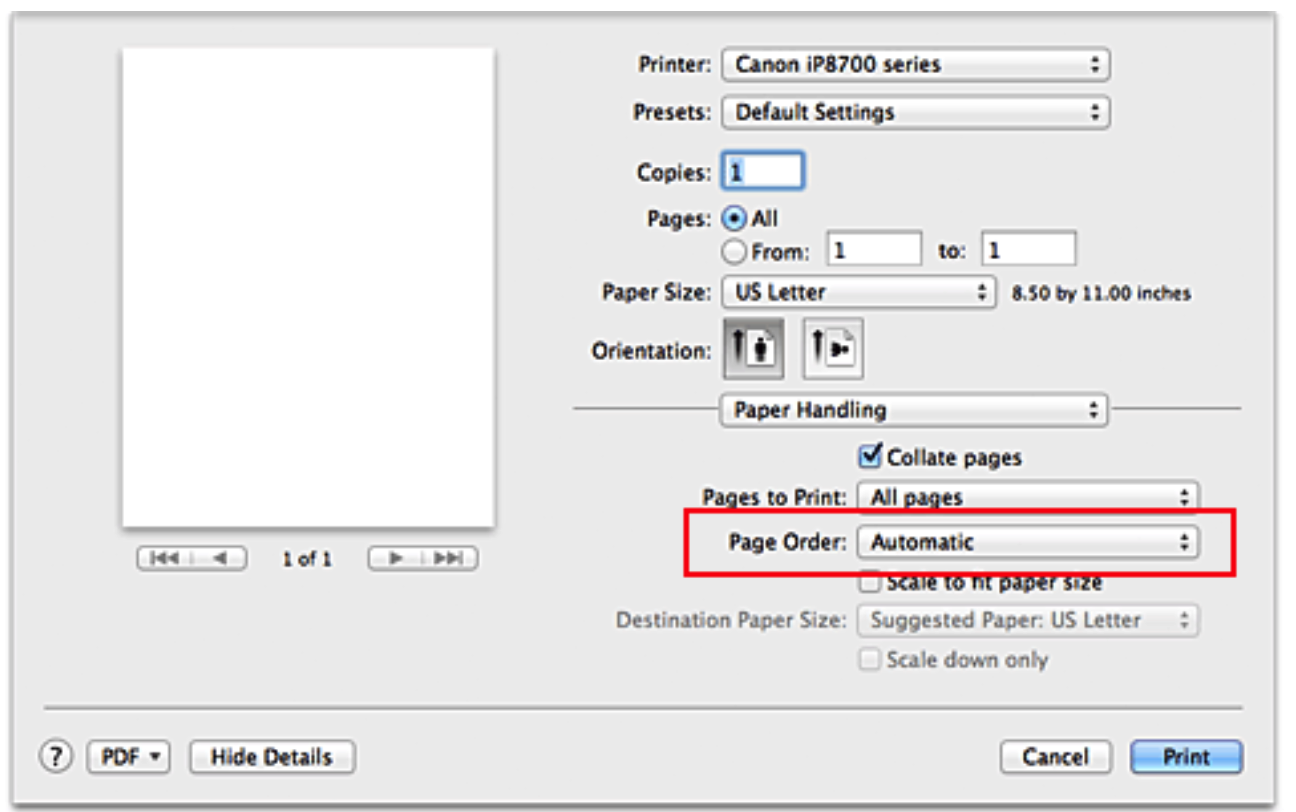Screen dimensions: 1296x812
Task: Open the Presets Default Settings dropdown
Action: coord(916,112)
